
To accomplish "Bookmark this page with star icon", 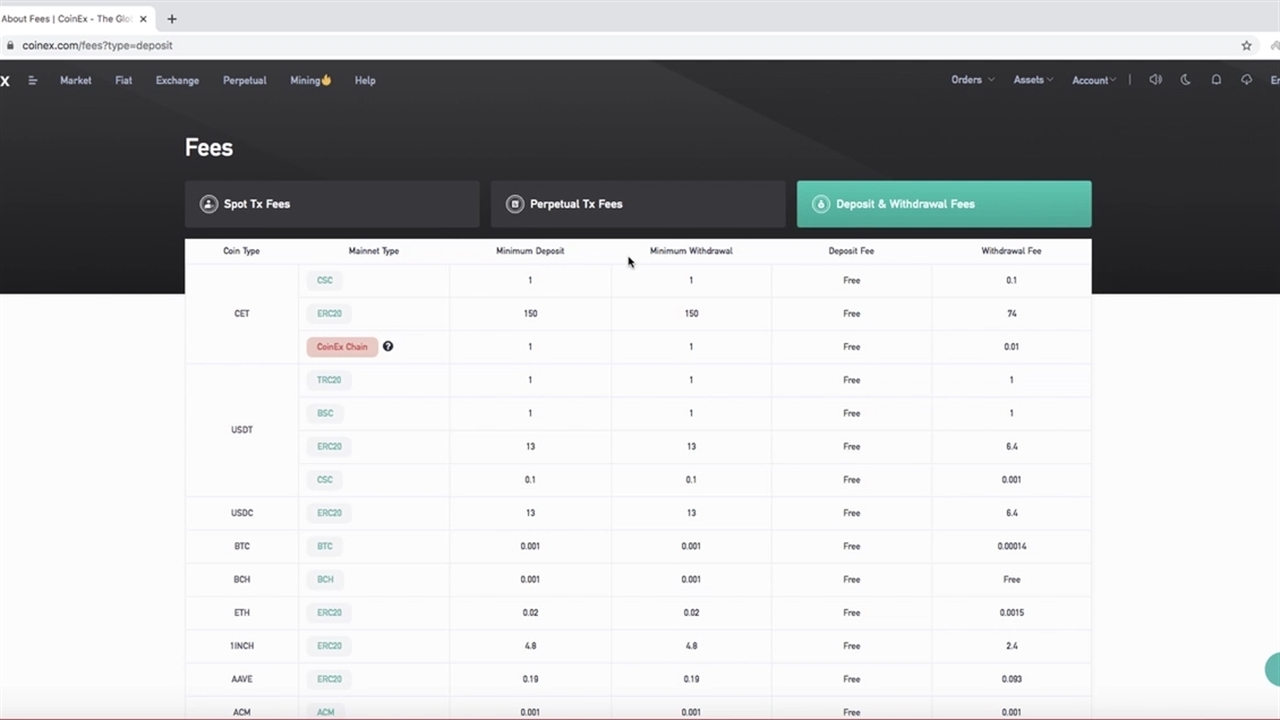I will click(x=1246, y=45).
